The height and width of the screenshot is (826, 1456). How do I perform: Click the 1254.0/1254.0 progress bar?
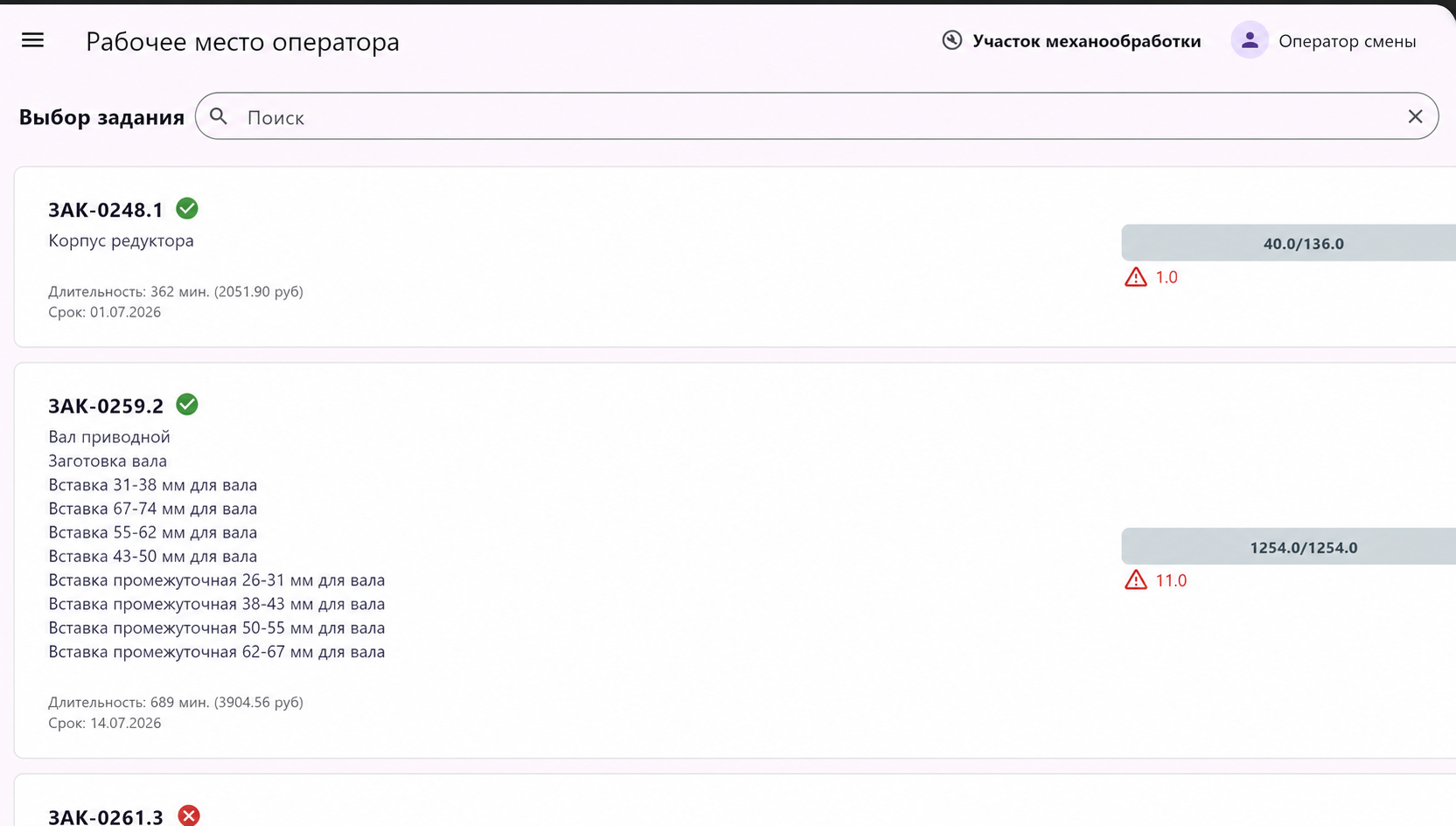pyautogui.click(x=1289, y=546)
